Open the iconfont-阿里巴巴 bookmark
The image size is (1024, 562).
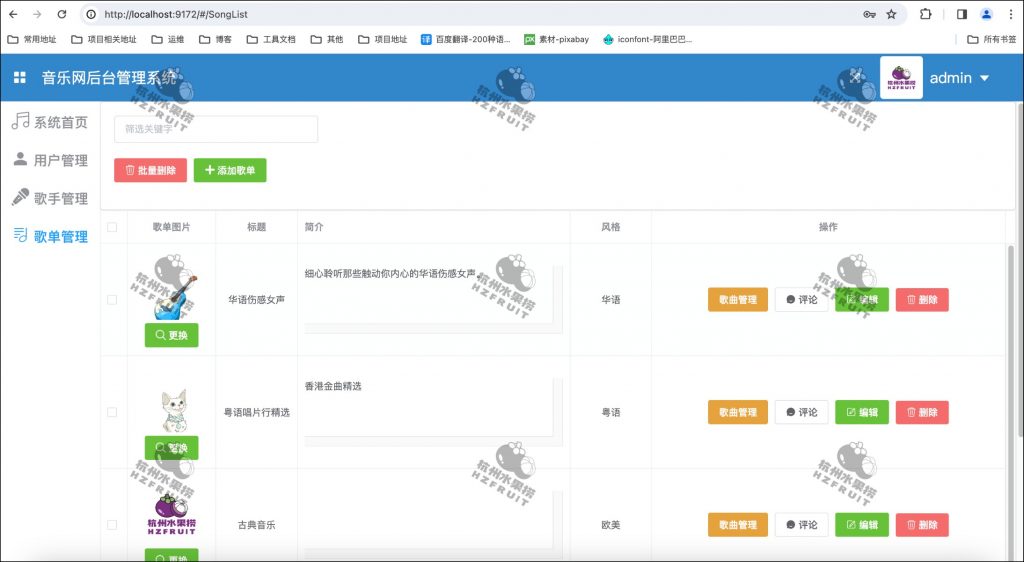click(647, 39)
